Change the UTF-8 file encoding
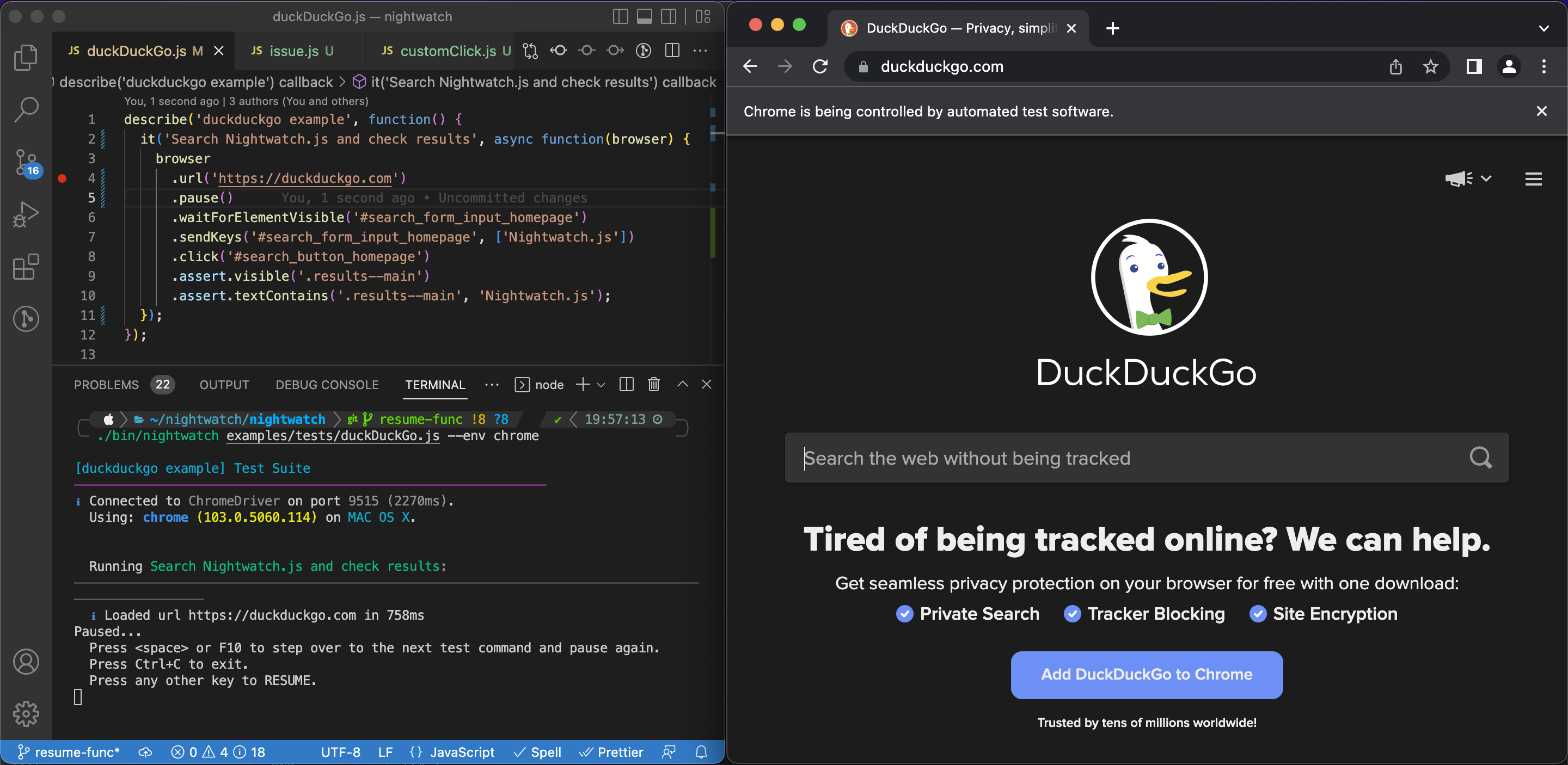This screenshot has width=1568, height=765. [x=340, y=752]
